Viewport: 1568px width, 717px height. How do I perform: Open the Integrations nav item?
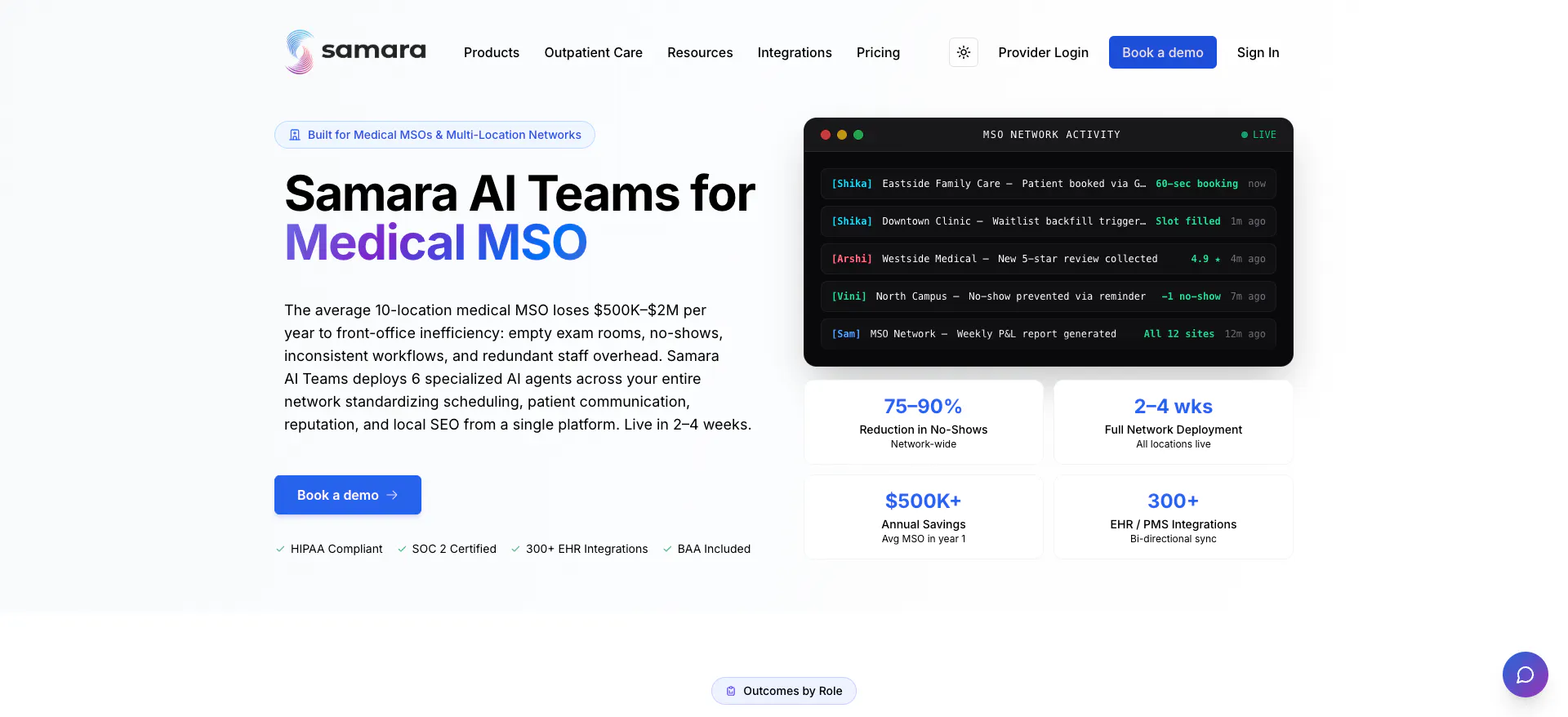tap(795, 52)
